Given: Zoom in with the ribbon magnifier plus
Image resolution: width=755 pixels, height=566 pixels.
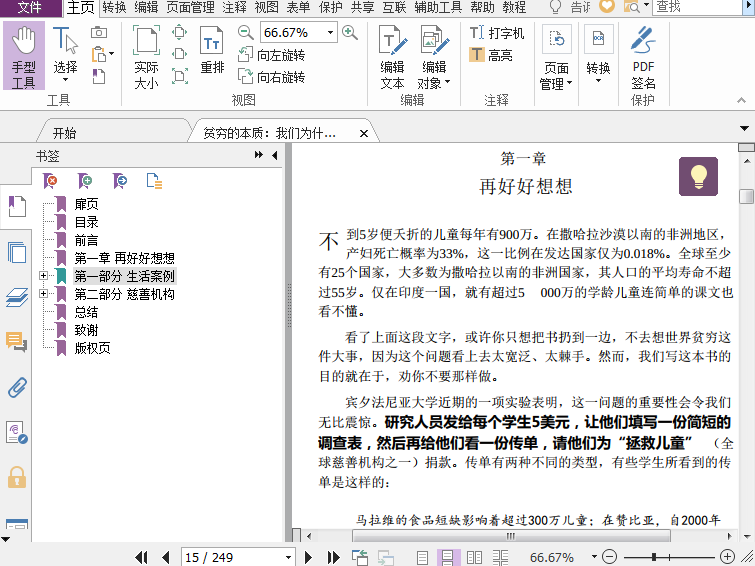Looking at the screenshot, I should click(x=350, y=32).
